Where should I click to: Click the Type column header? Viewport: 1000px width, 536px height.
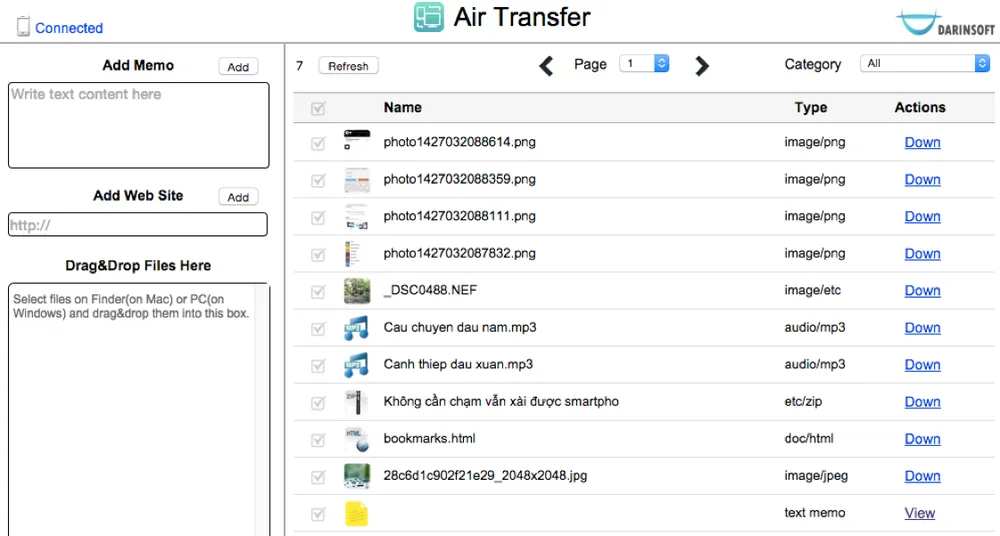811,107
